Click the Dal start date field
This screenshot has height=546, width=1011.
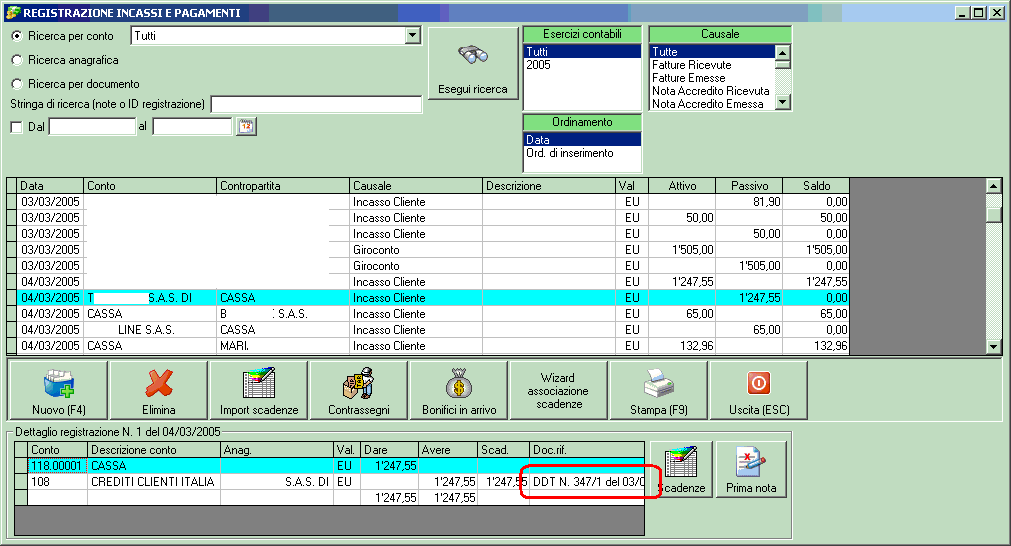coord(92,127)
